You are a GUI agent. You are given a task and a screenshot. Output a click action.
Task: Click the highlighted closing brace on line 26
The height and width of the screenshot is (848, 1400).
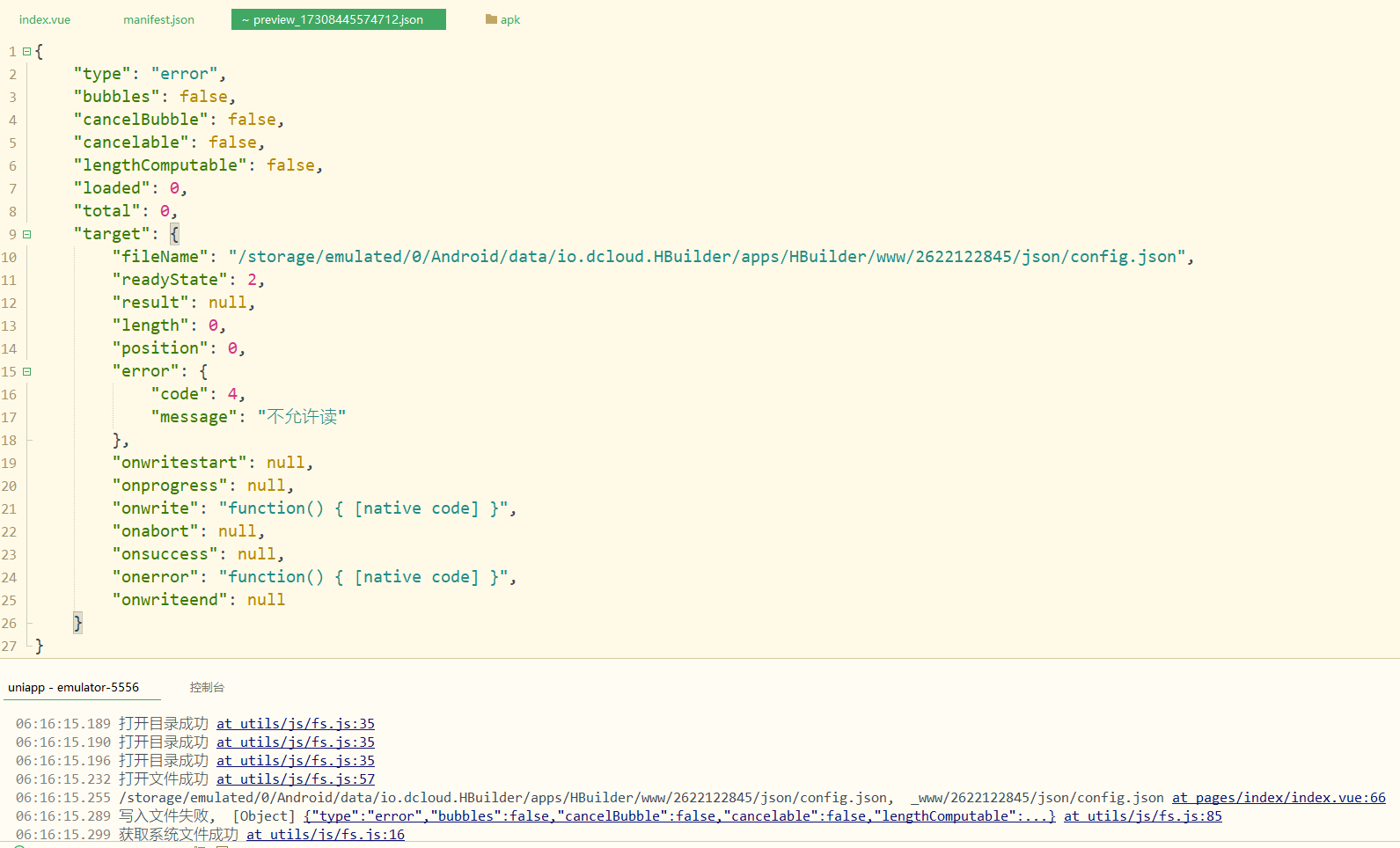pyautogui.click(x=77, y=623)
